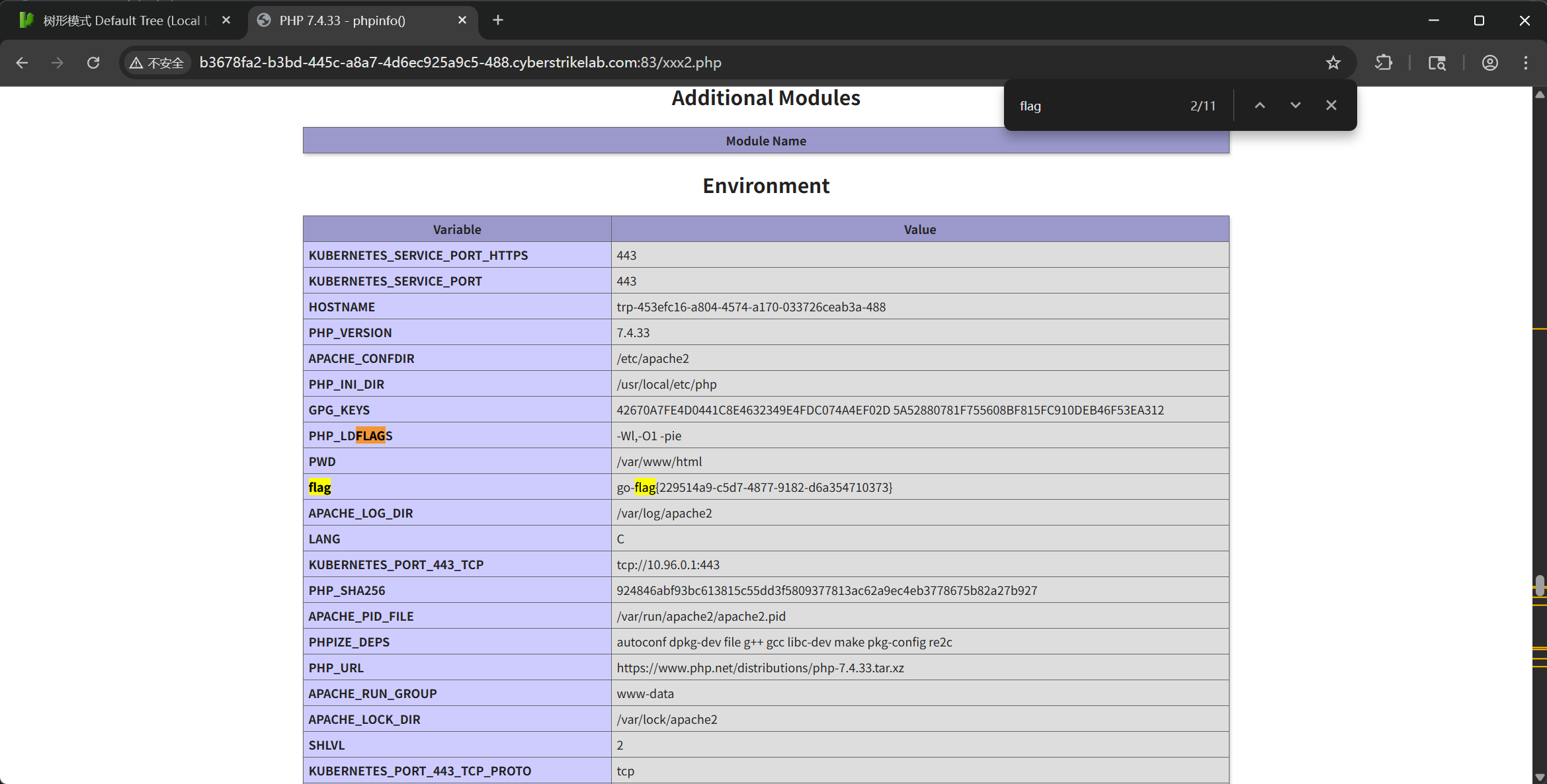Open the user profile icon
1547x784 pixels.
coord(1489,63)
